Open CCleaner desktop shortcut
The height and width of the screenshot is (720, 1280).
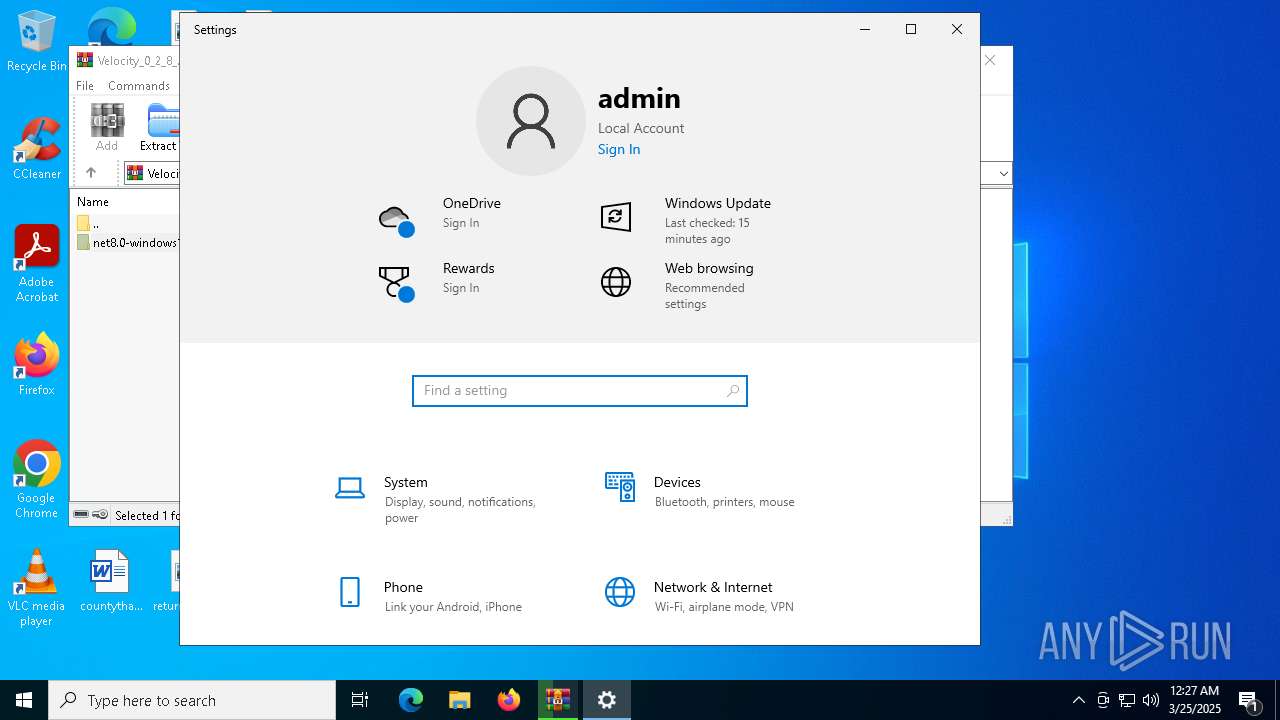(x=36, y=149)
